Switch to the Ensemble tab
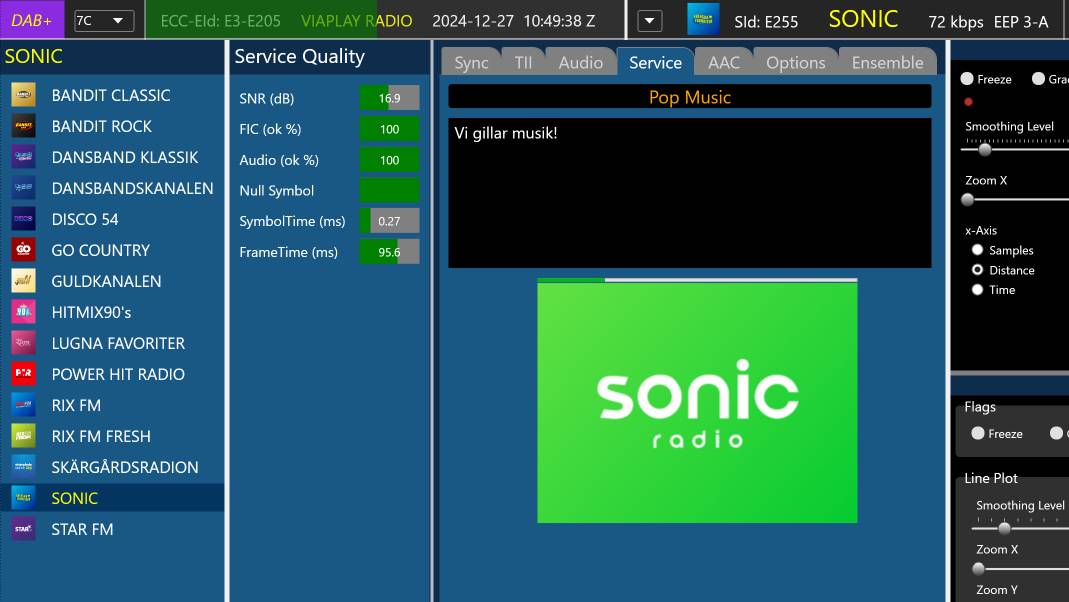Screen dimensions: 1069x602 (887, 62)
